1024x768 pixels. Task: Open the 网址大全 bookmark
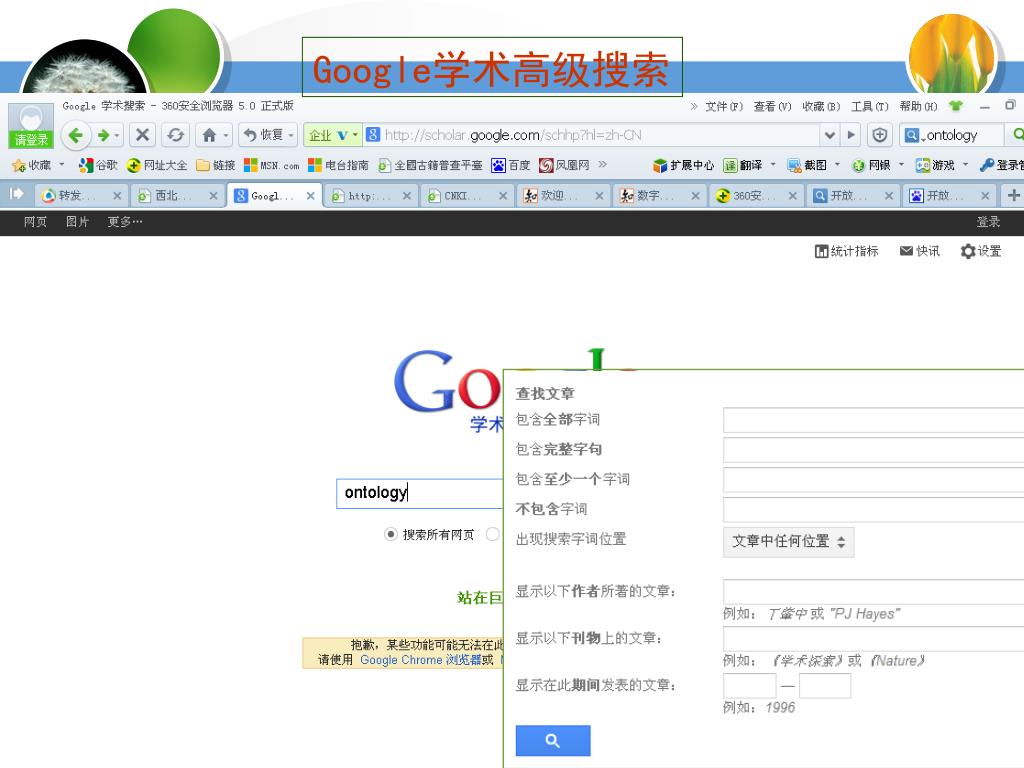point(157,165)
